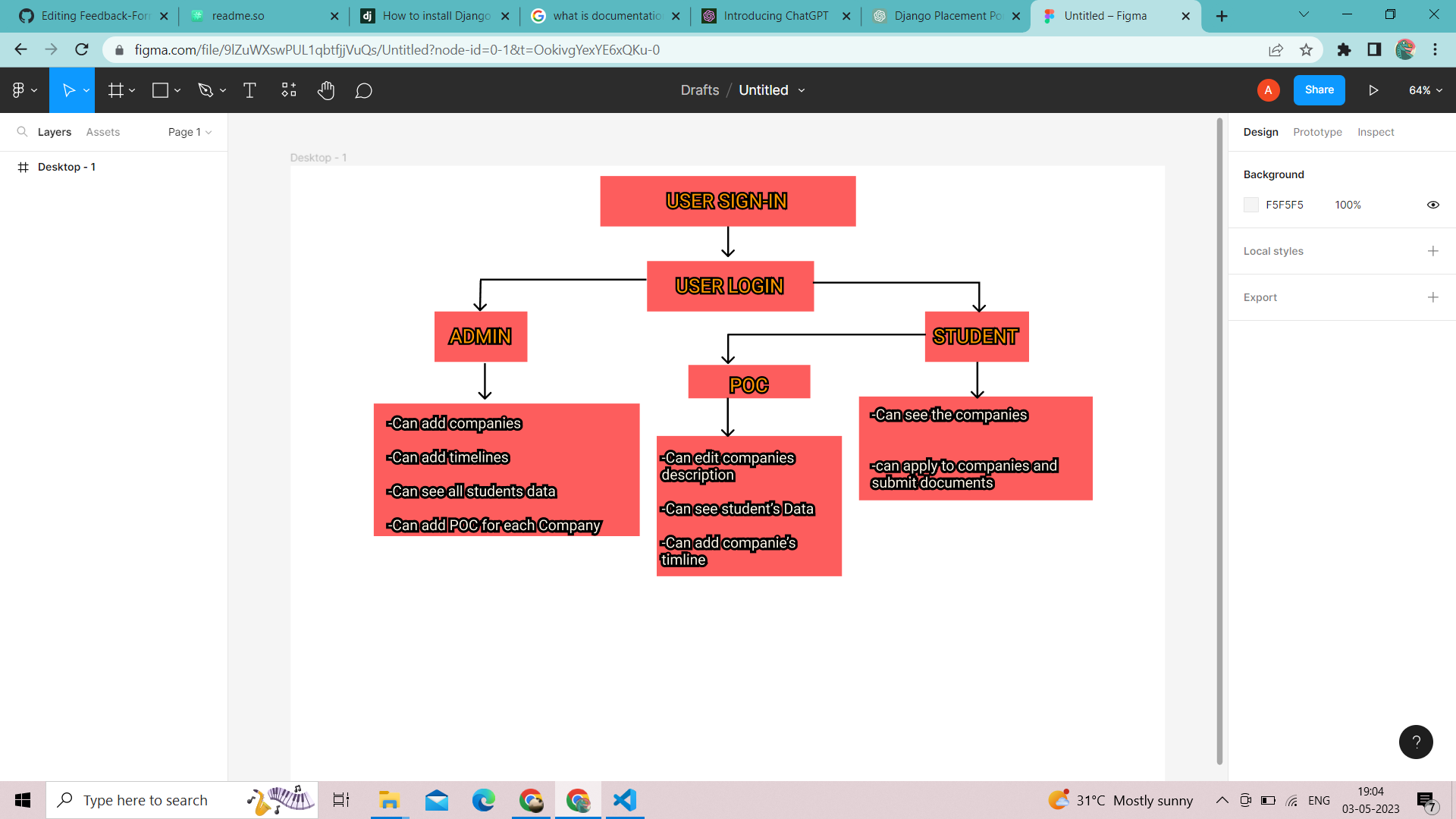The height and width of the screenshot is (819, 1456).
Task: Open the Figma main menu
Action: click(24, 90)
